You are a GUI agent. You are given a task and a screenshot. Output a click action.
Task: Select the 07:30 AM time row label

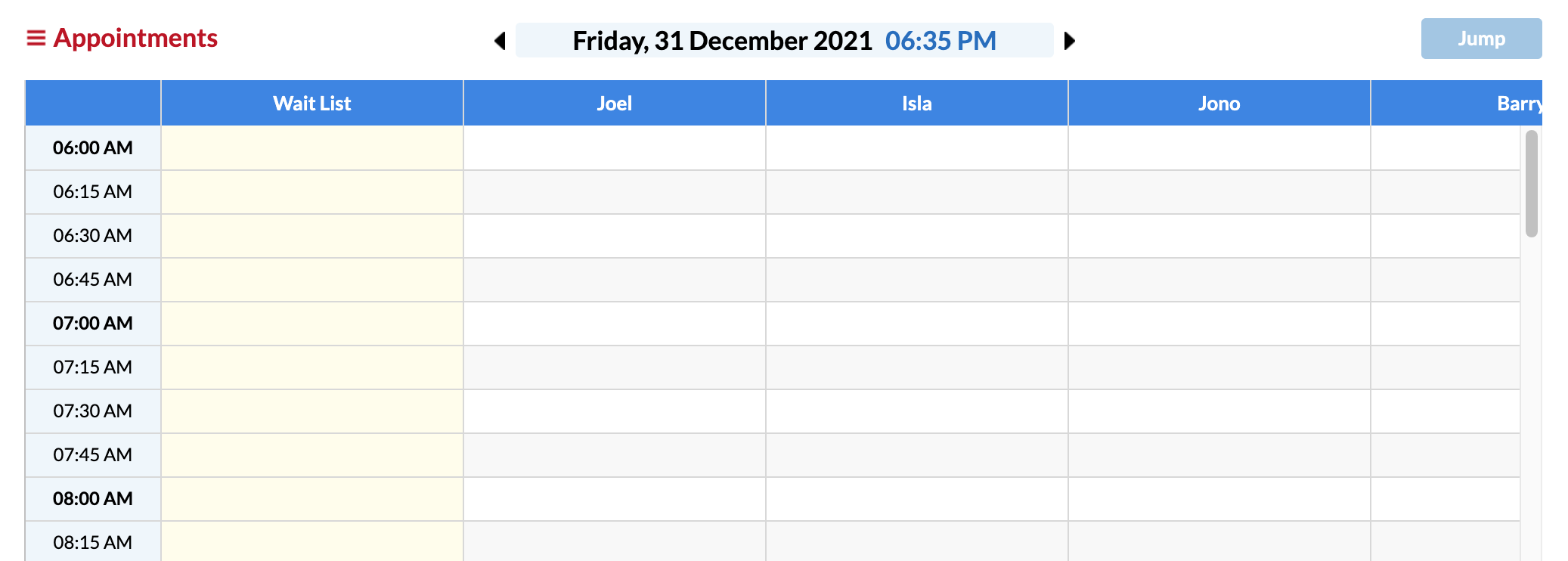pos(92,411)
